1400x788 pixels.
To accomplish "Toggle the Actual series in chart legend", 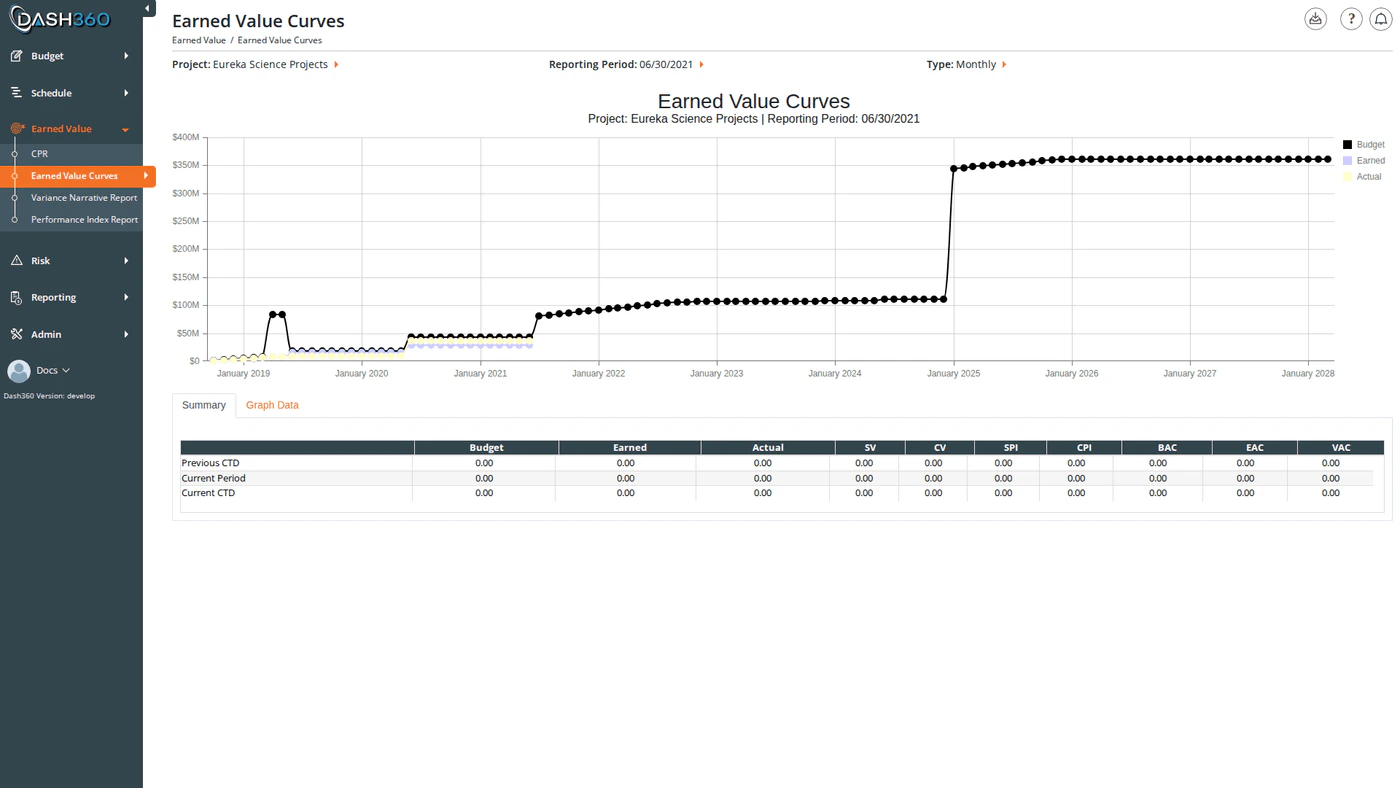I will (x=1362, y=175).
